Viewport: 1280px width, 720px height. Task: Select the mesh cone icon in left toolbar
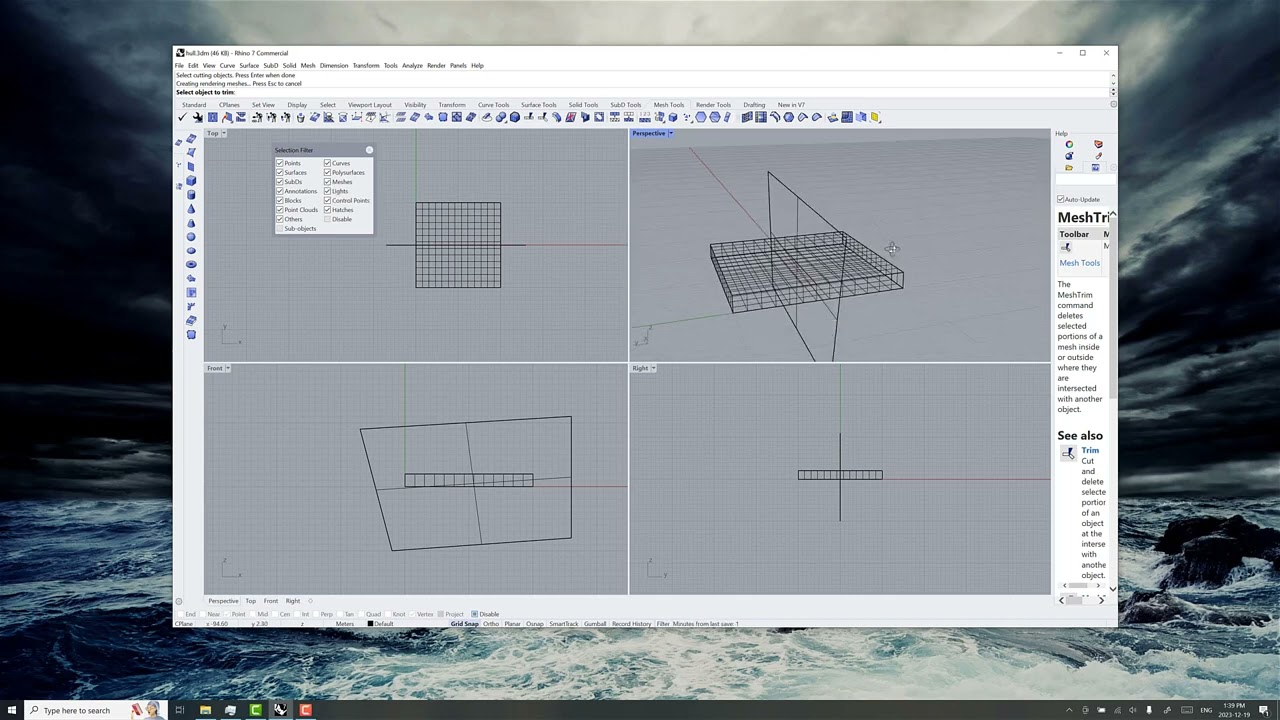[x=191, y=208]
